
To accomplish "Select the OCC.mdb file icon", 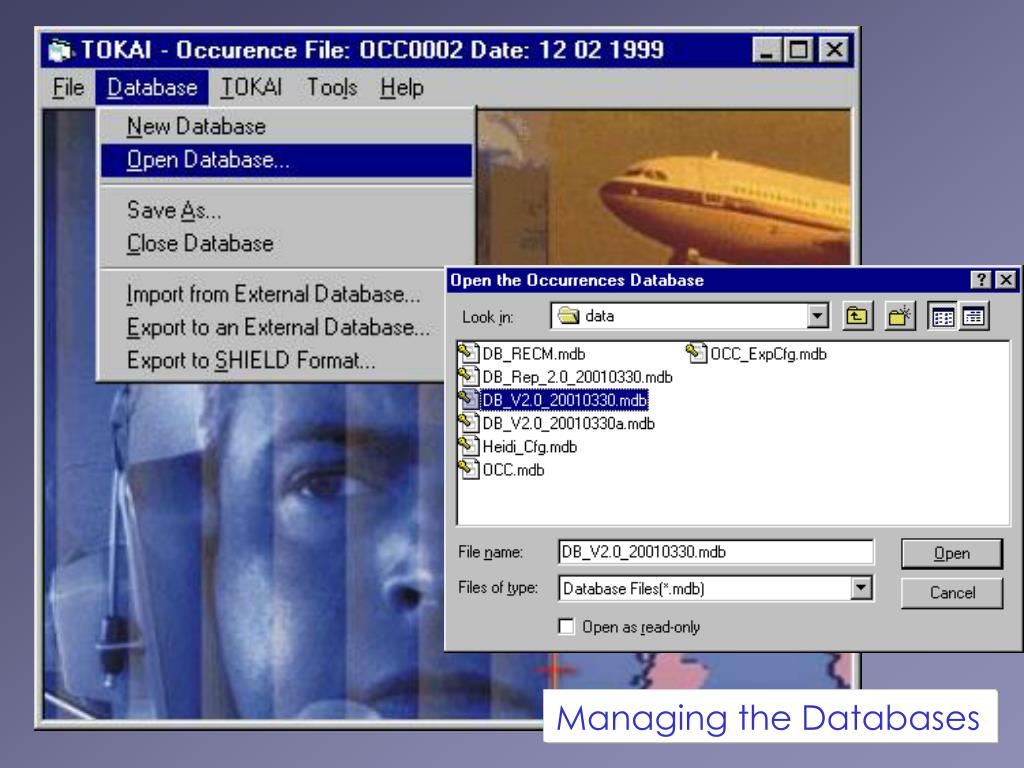I will tap(468, 470).
